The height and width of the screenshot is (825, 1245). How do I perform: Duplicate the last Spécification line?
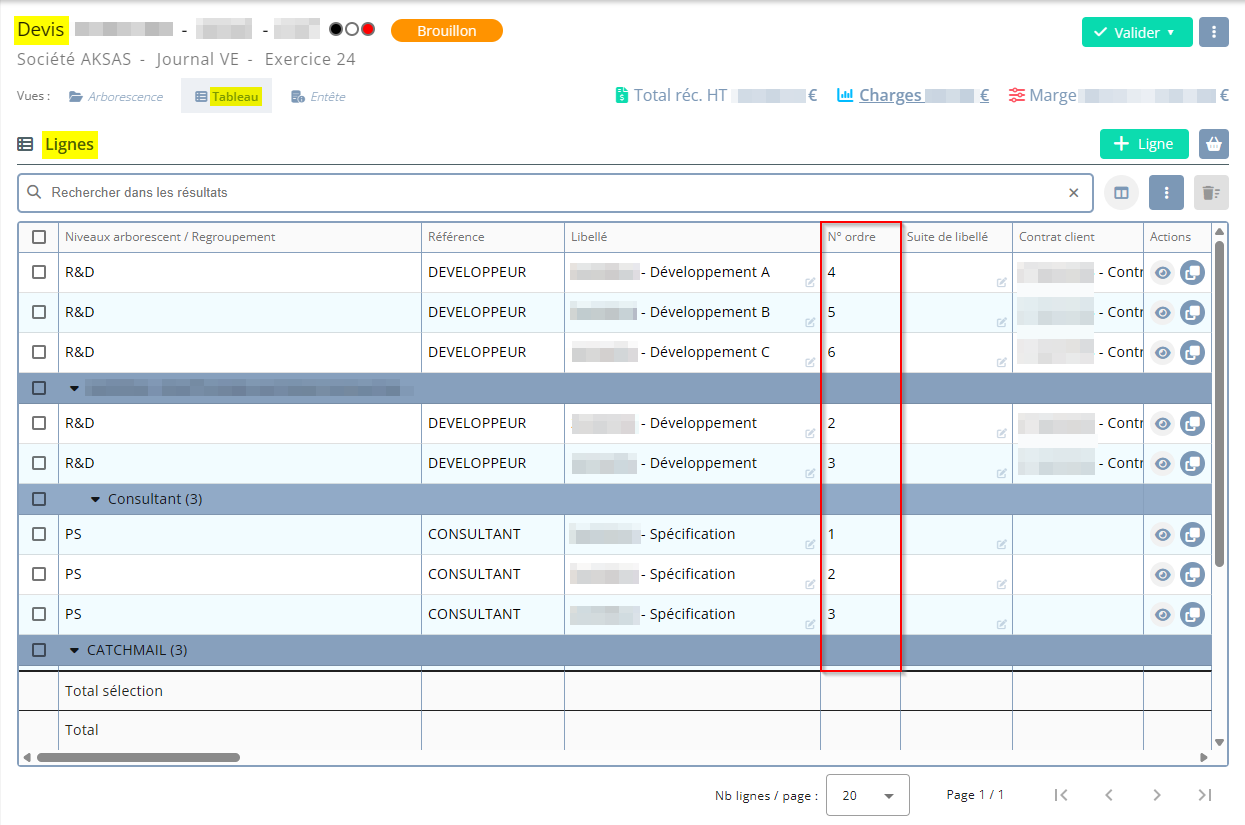(1192, 614)
